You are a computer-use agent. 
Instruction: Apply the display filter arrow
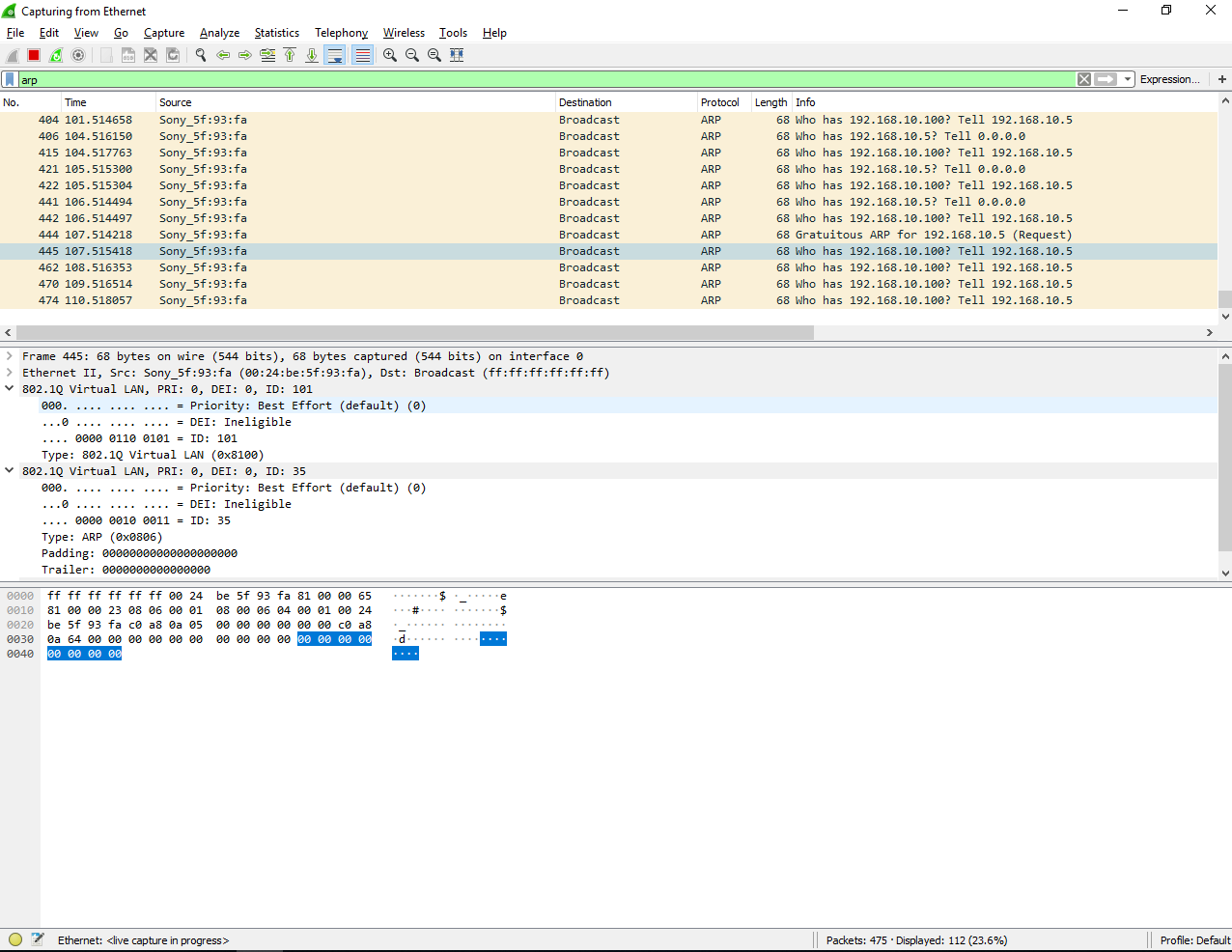[1106, 79]
